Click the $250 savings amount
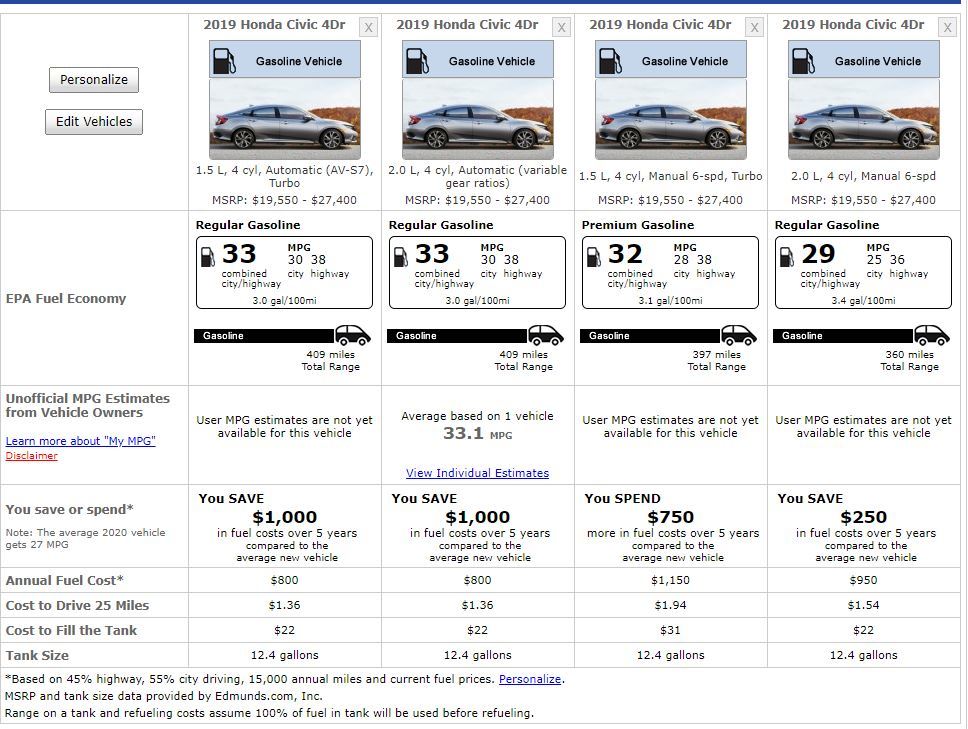Viewport: 968px width, 729px height. (863, 517)
